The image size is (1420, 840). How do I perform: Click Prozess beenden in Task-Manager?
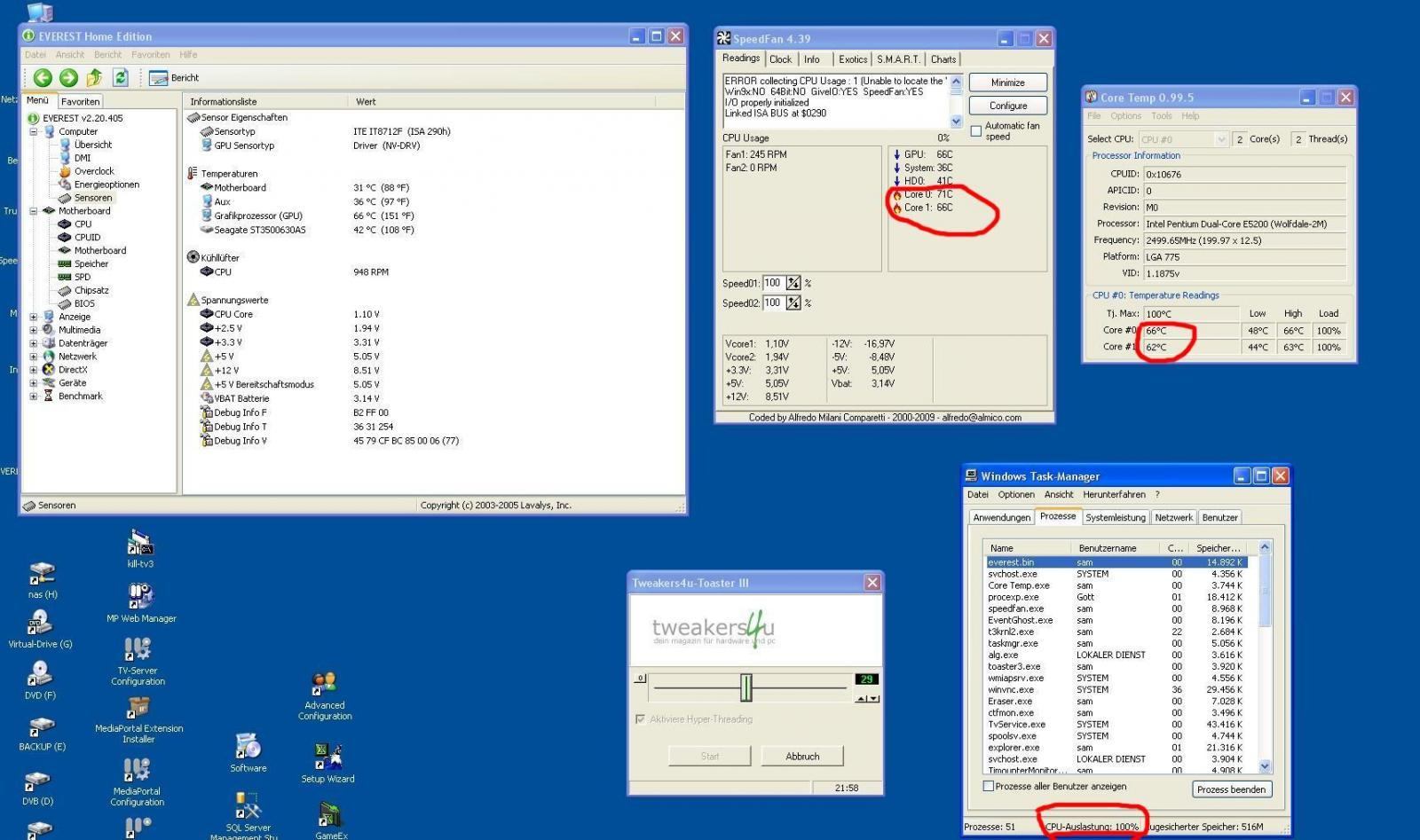coord(1231,789)
